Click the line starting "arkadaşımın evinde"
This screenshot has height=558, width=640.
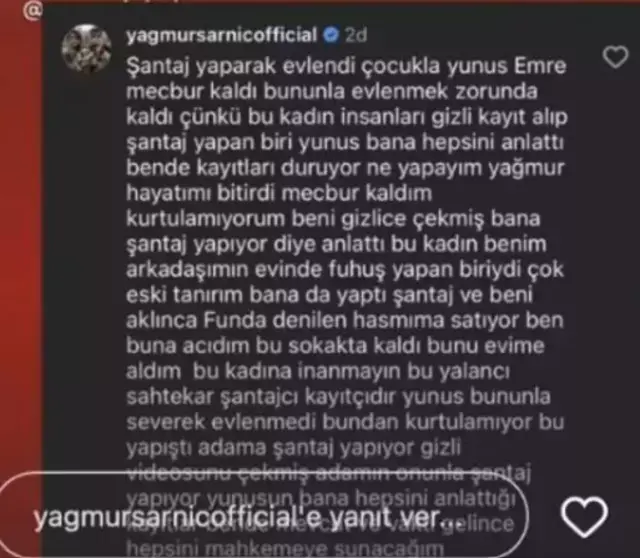point(345,270)
